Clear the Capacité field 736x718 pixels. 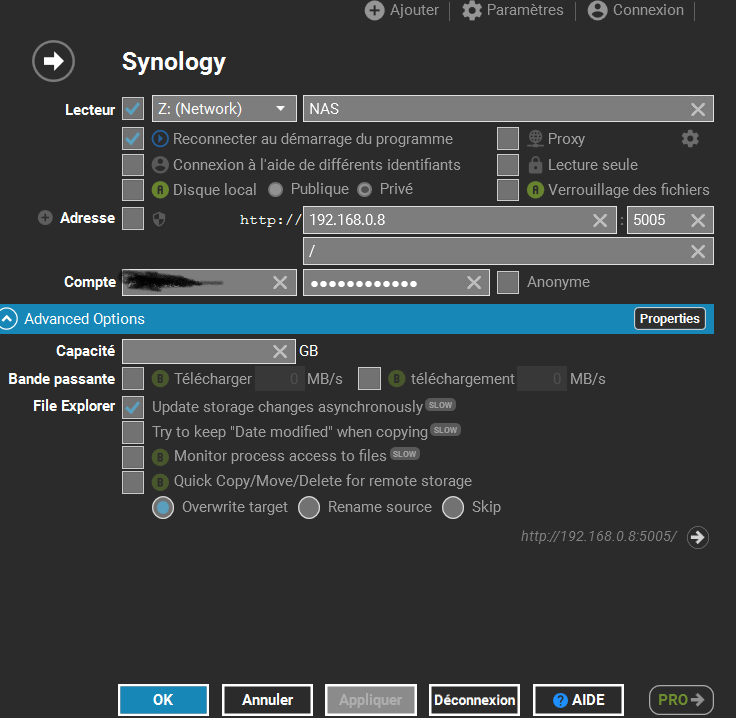pyautogui.click(x=280, y=351)
